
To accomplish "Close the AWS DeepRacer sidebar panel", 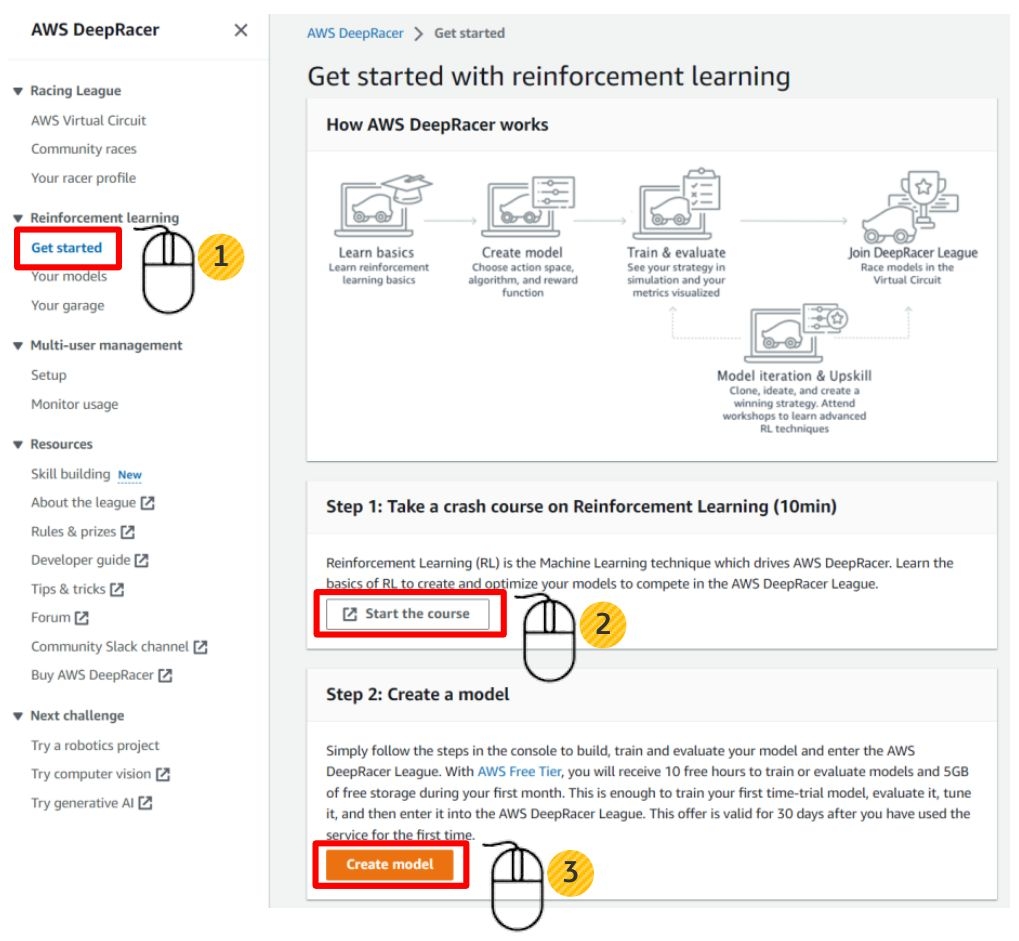I will [x=240, y=30].
